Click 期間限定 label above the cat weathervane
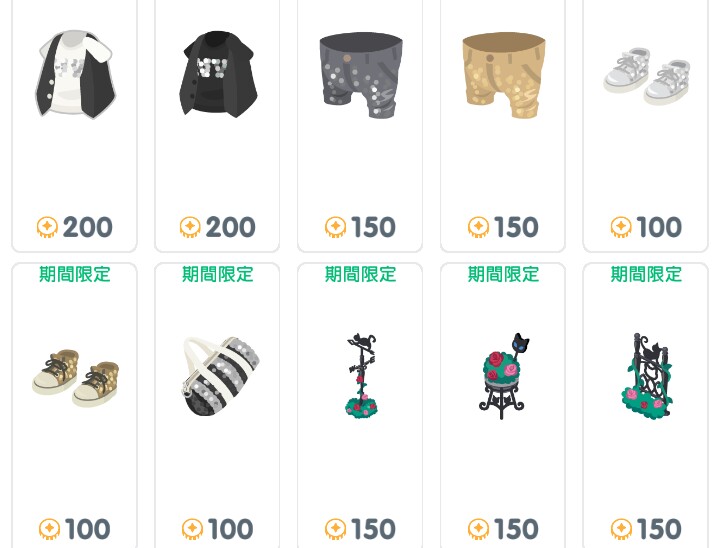 coord(360,274)
